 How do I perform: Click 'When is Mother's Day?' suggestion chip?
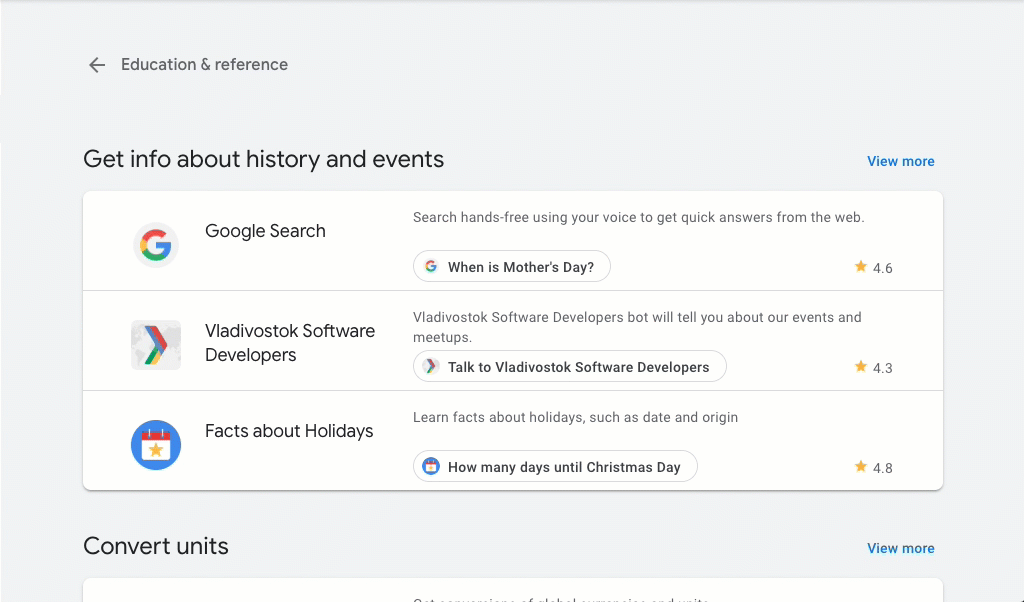click(x=511, y=266)
